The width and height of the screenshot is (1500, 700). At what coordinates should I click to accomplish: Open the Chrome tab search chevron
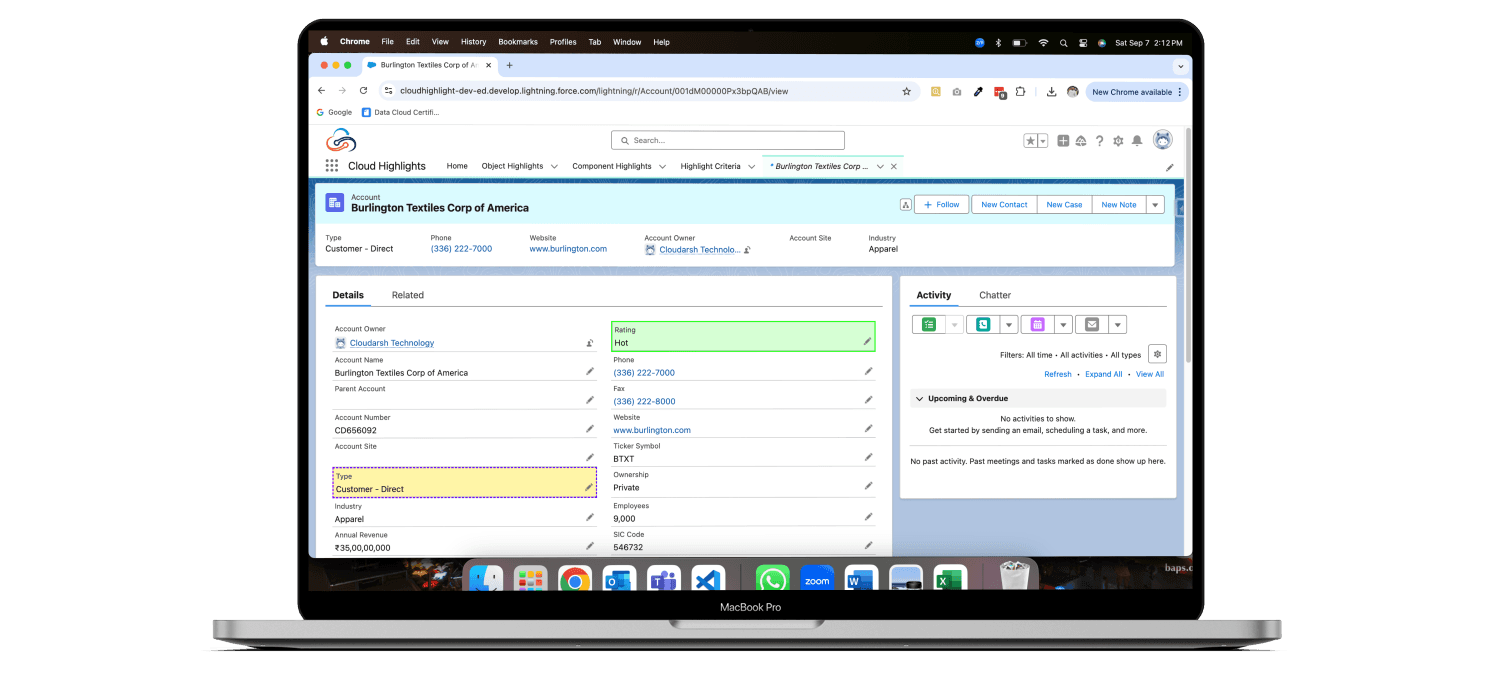tap(1180, 65)
